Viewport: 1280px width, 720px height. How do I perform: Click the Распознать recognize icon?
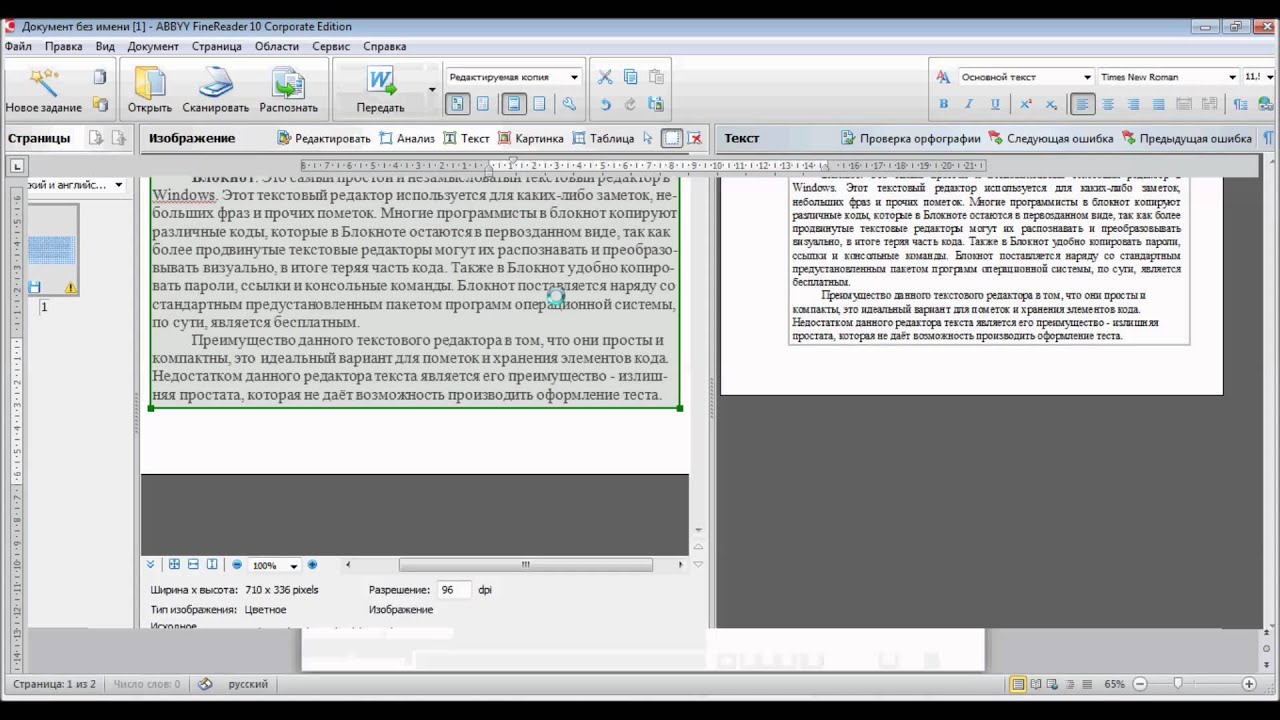point(288,82)
